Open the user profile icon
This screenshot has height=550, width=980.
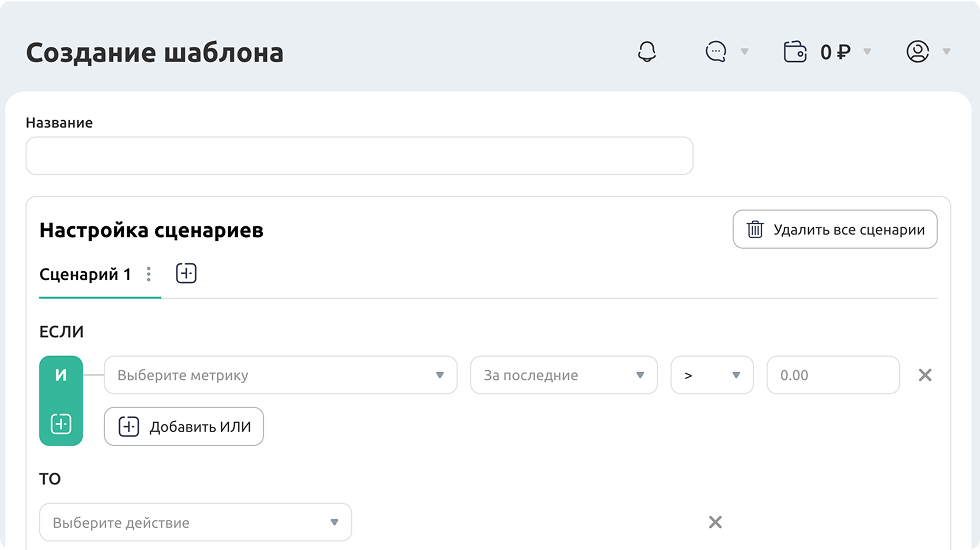[917, 52]
